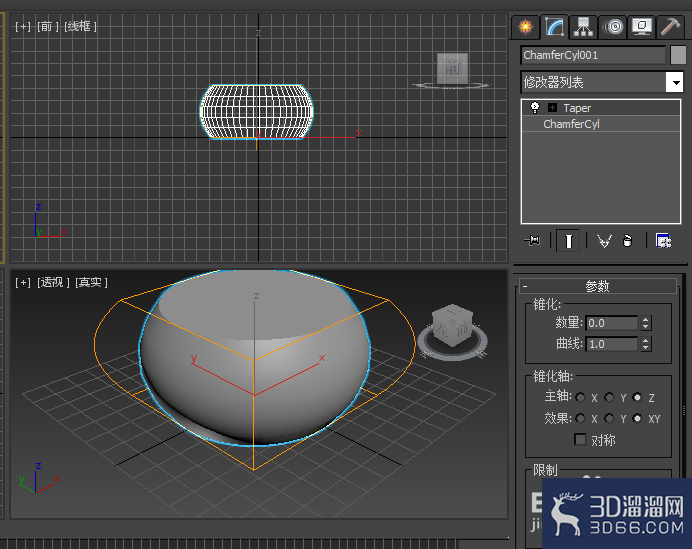The image size is (692, 549).
Task: Select effect axis XY radio button
Action: click(x=637, y=418)
